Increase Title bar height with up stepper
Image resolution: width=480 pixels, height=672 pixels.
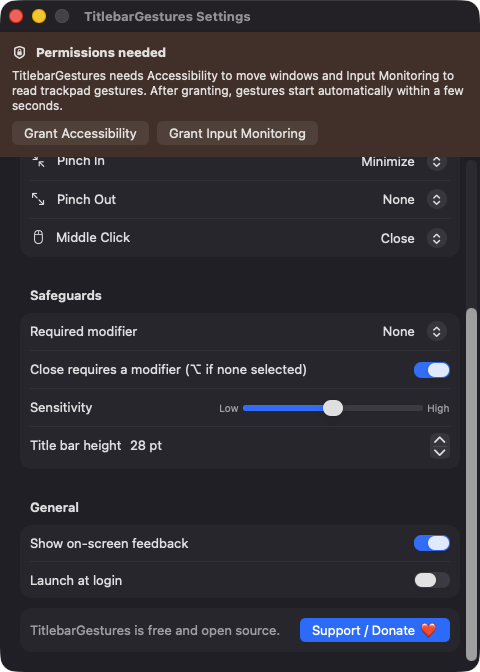[x=440, y=440]
